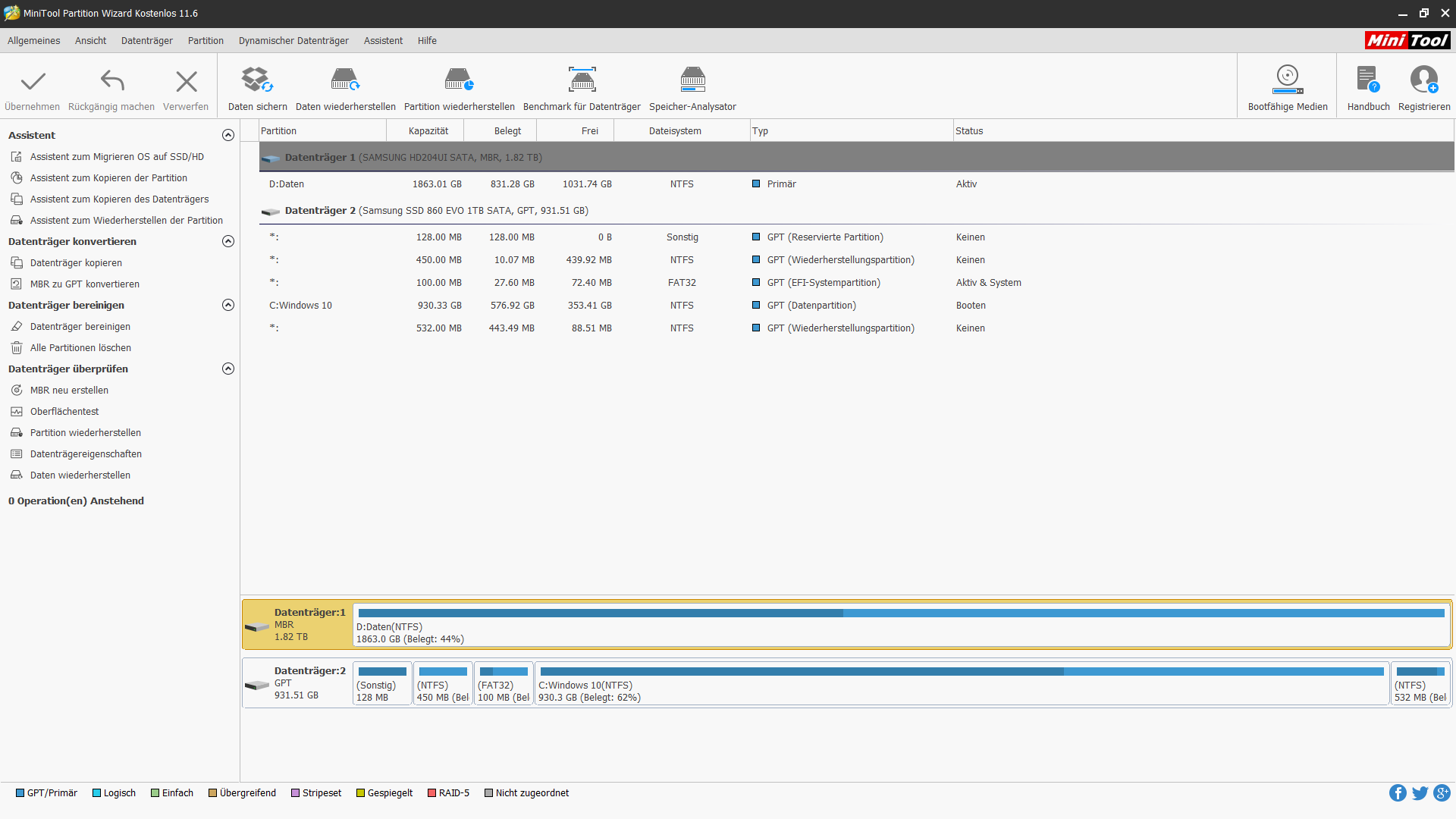The height and width of the screenshot is (819, 1456).
Task: Click MBR zu GPT konvertieren link
Action: pyautogui.click(x=84, y=284)
